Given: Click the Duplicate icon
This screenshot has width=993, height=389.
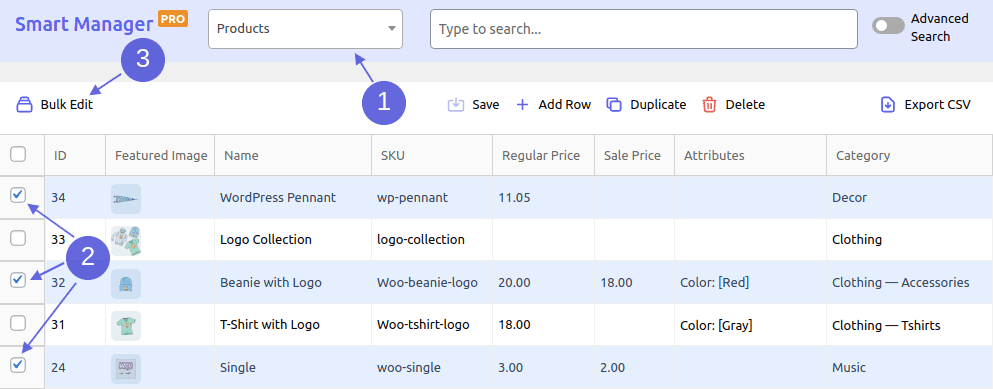Looking at the screenshot, I should [614, 105].
